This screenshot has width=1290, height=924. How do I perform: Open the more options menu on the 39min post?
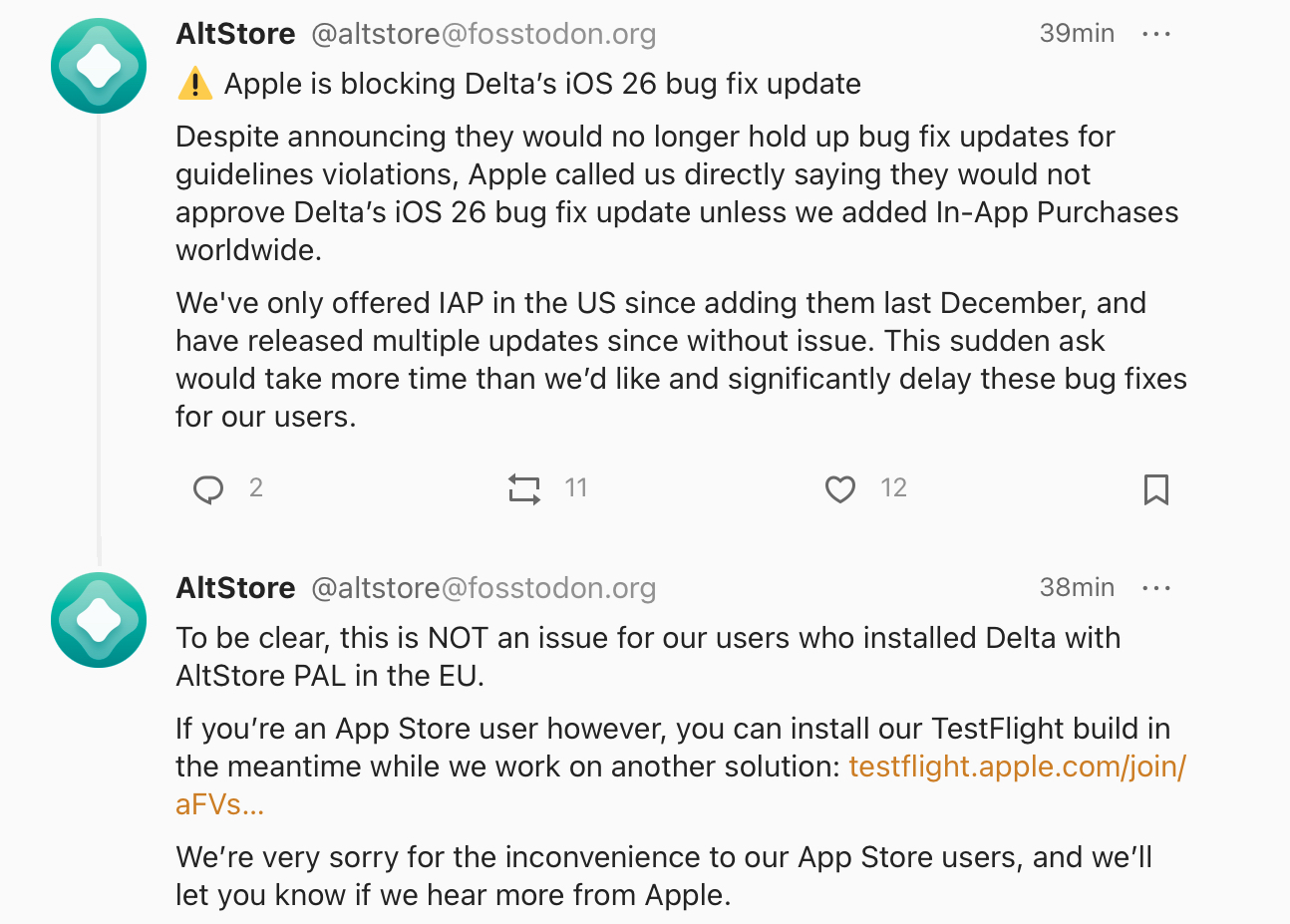[1156, 34]
